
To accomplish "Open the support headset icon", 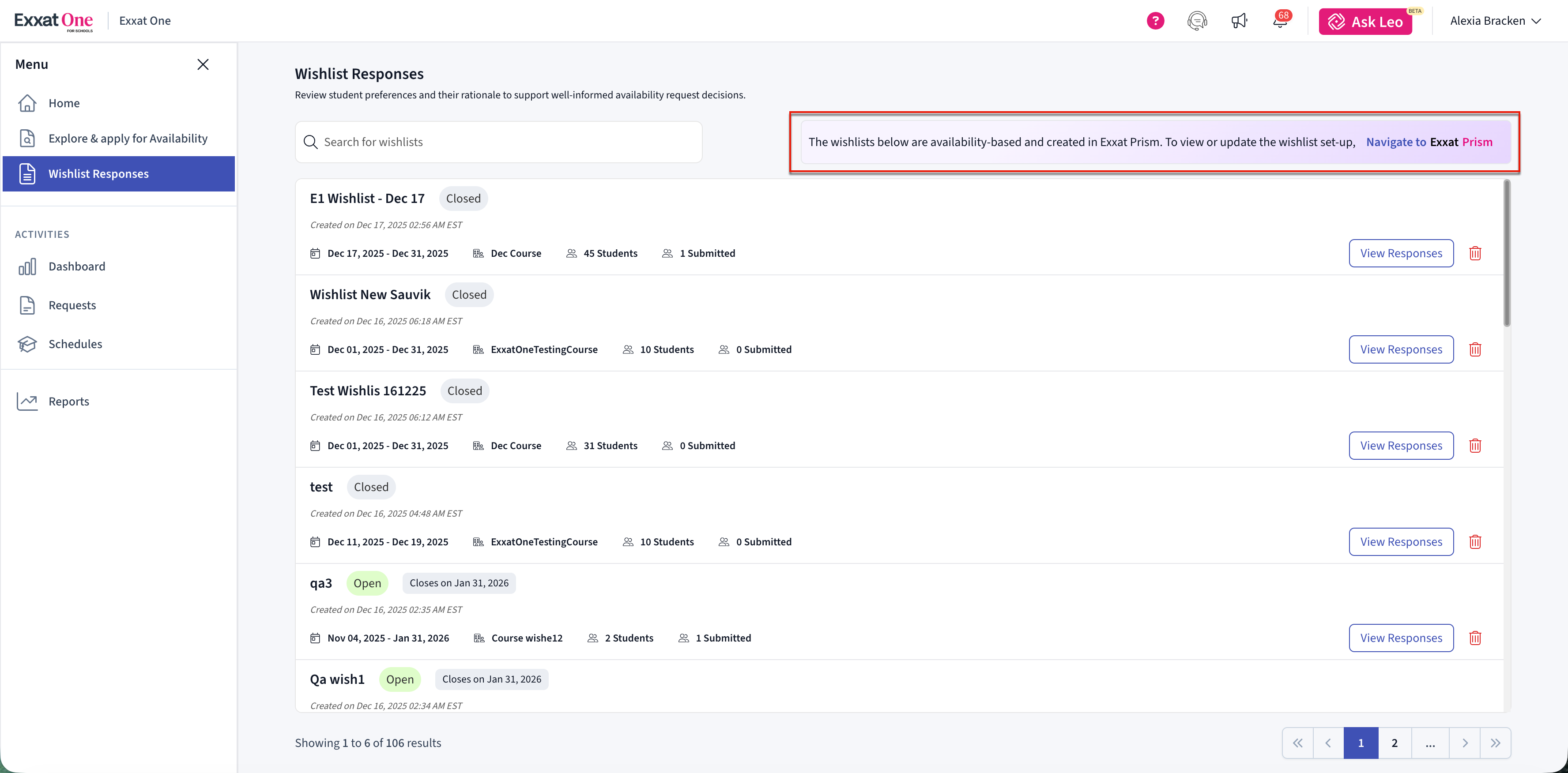I will click(x=1197, y=21).
